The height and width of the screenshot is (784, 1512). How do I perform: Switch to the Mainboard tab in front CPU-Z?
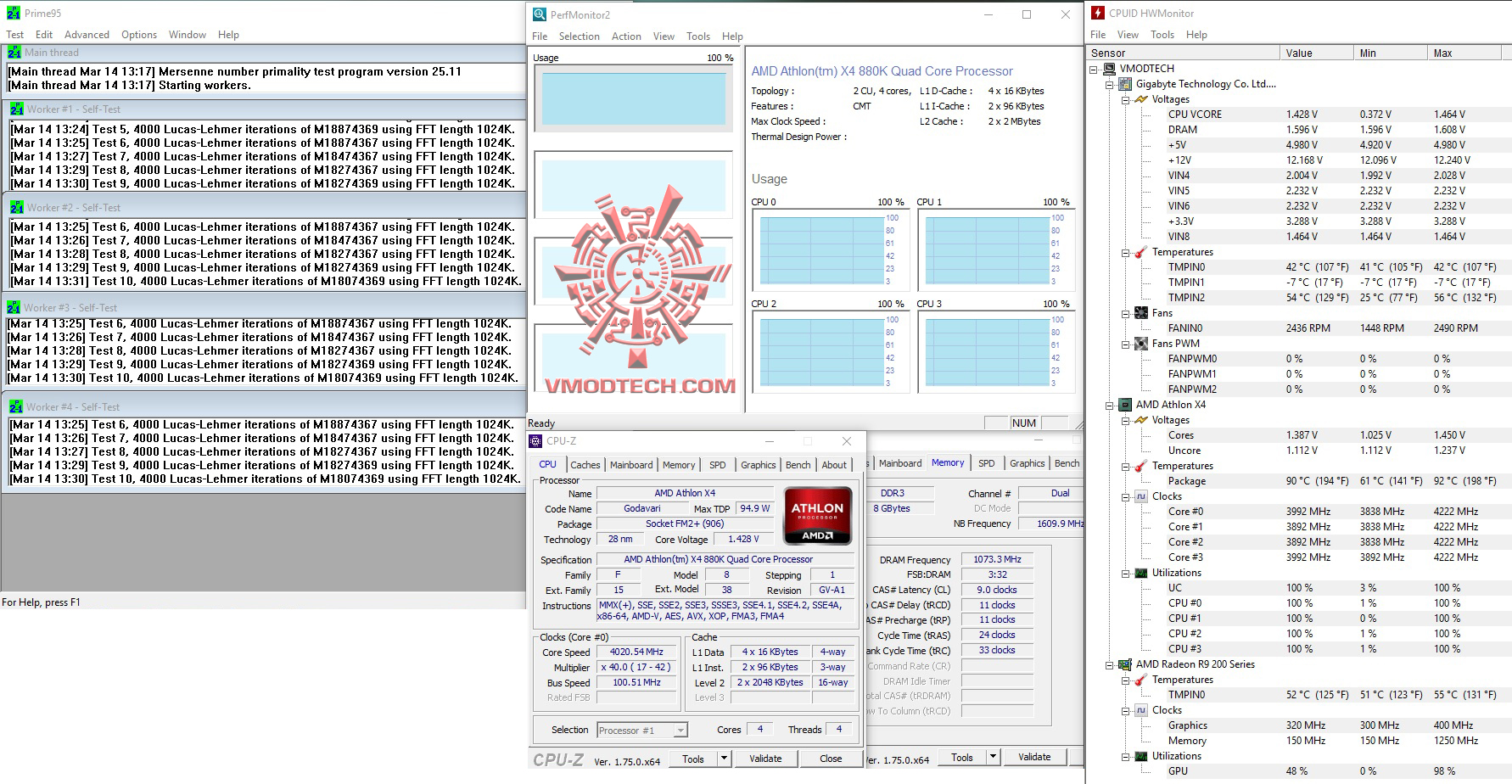(631, 465)
